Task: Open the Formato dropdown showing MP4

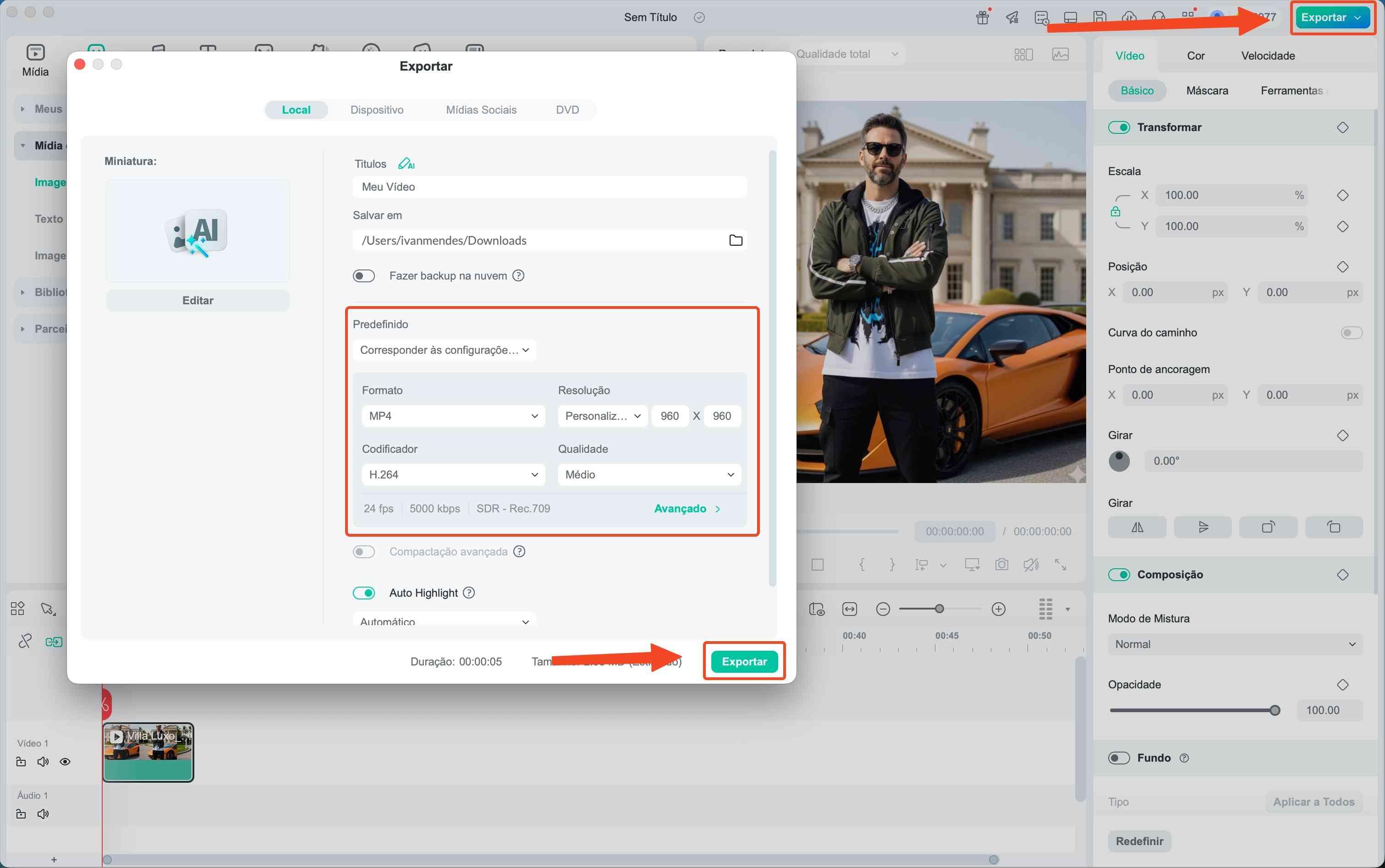Action: [x=453, y=416]
